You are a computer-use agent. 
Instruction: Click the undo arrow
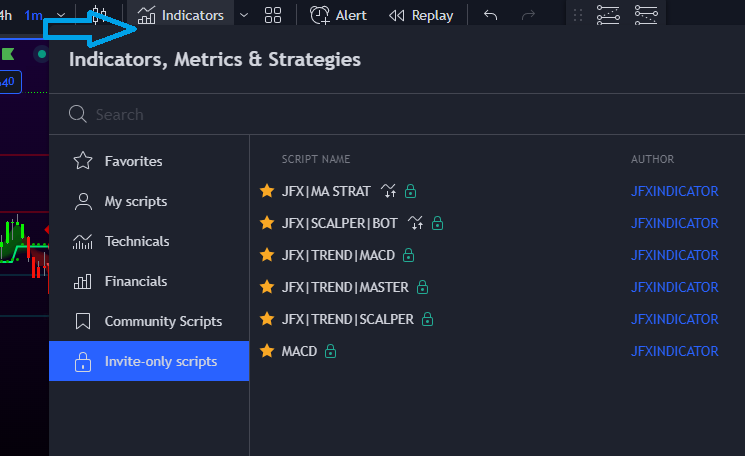[x=490, y=15]
